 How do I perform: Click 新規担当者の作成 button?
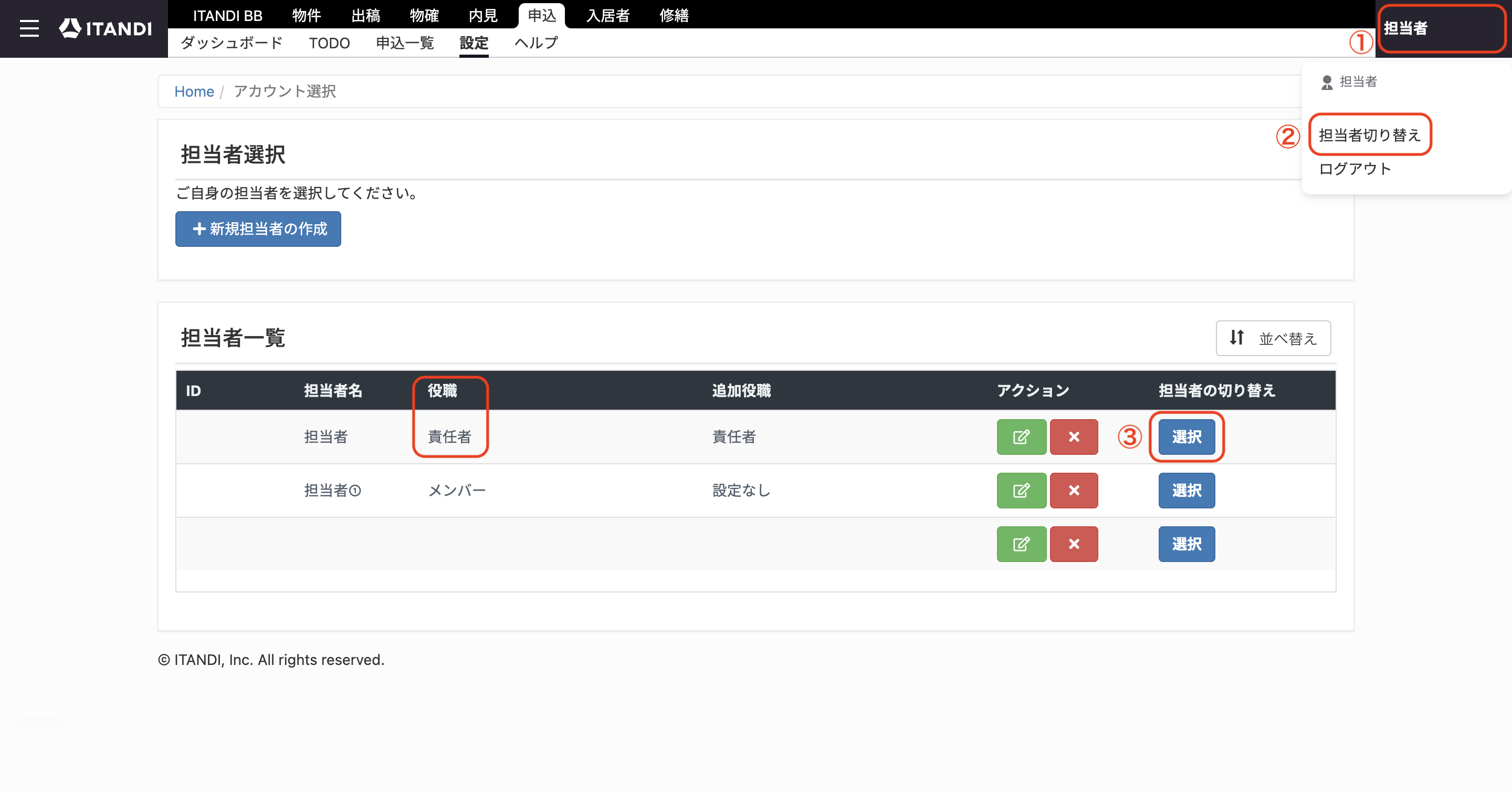pos(258,229)
